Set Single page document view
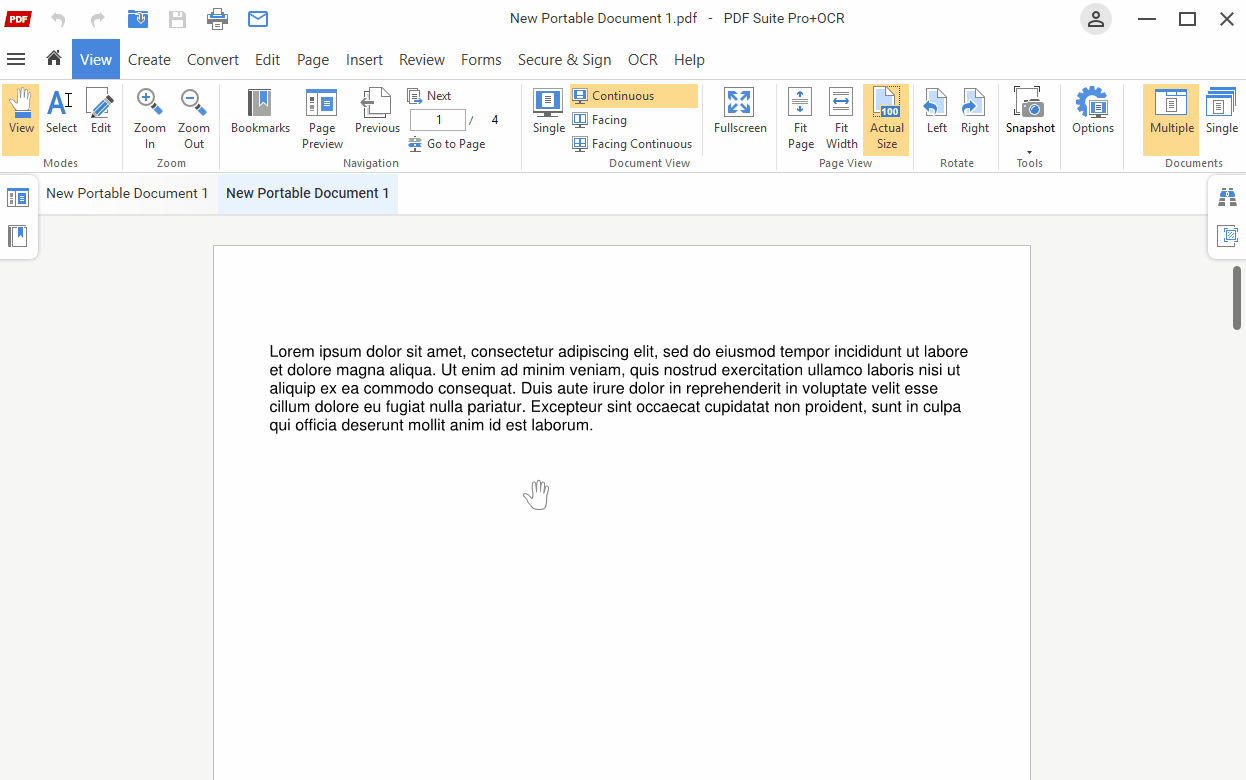 (x=548, y=111)
